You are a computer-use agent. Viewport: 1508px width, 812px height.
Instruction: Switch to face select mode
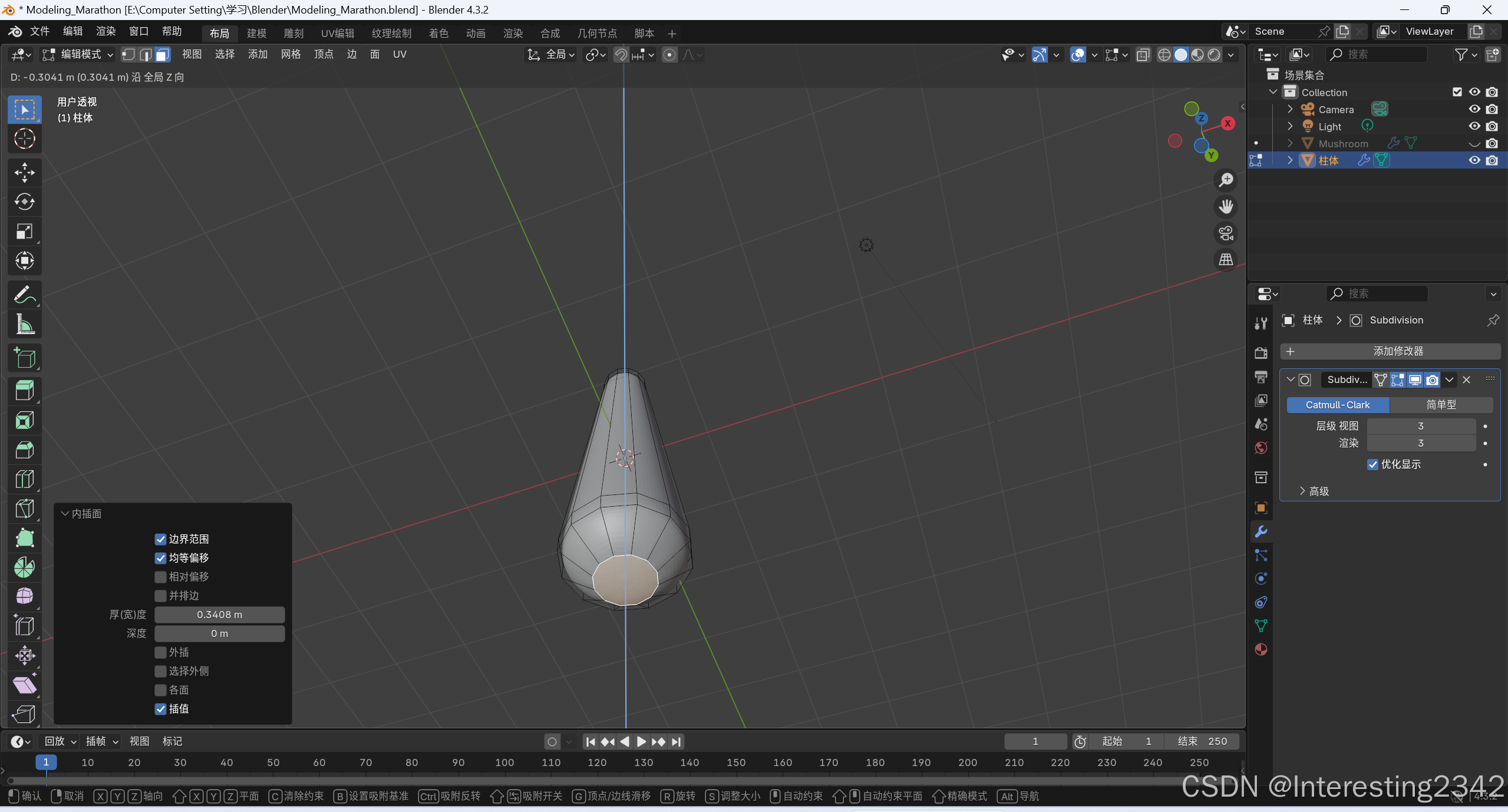tap(163, 55)
